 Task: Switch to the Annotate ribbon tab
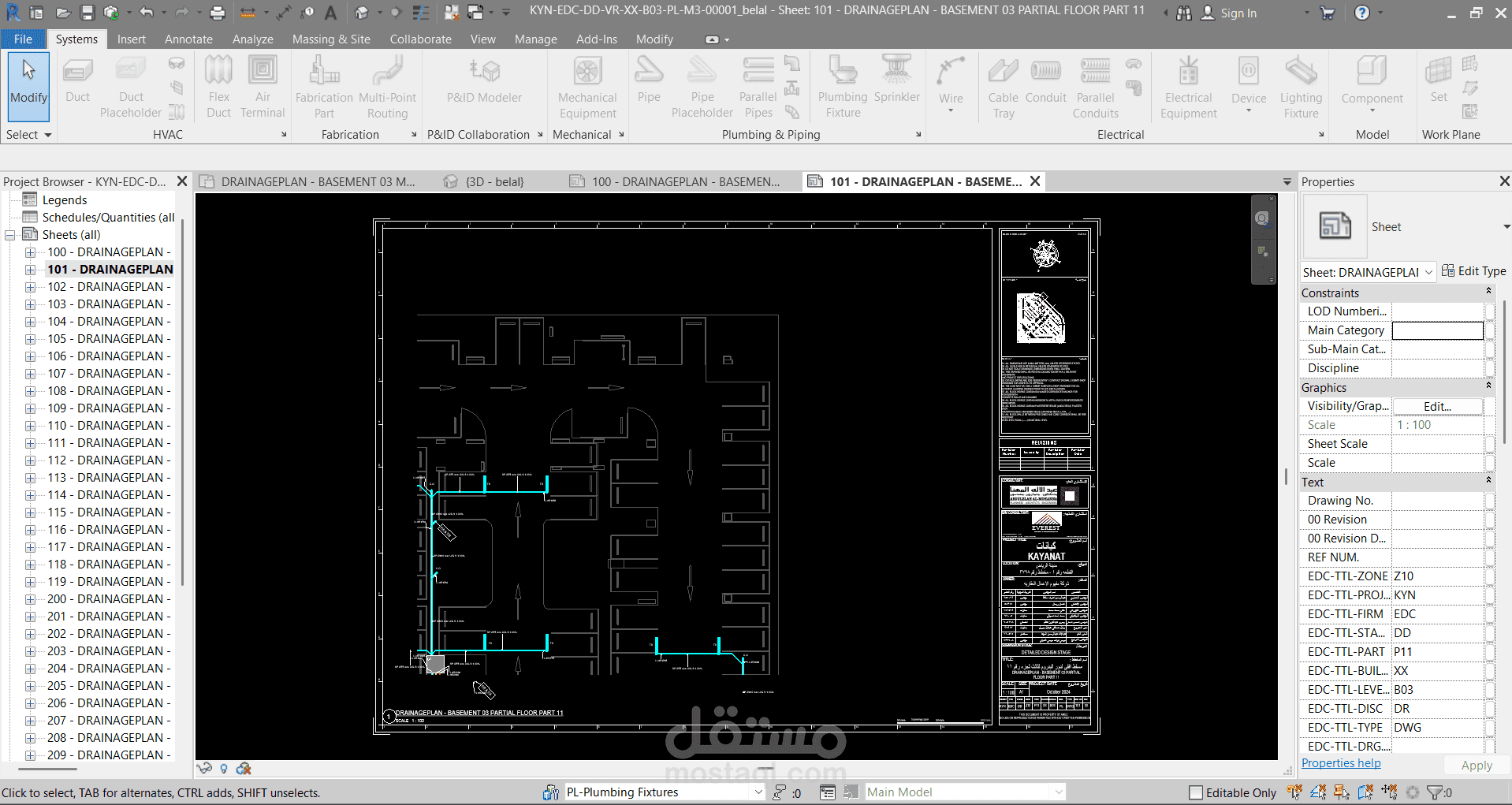pos(188,39)
